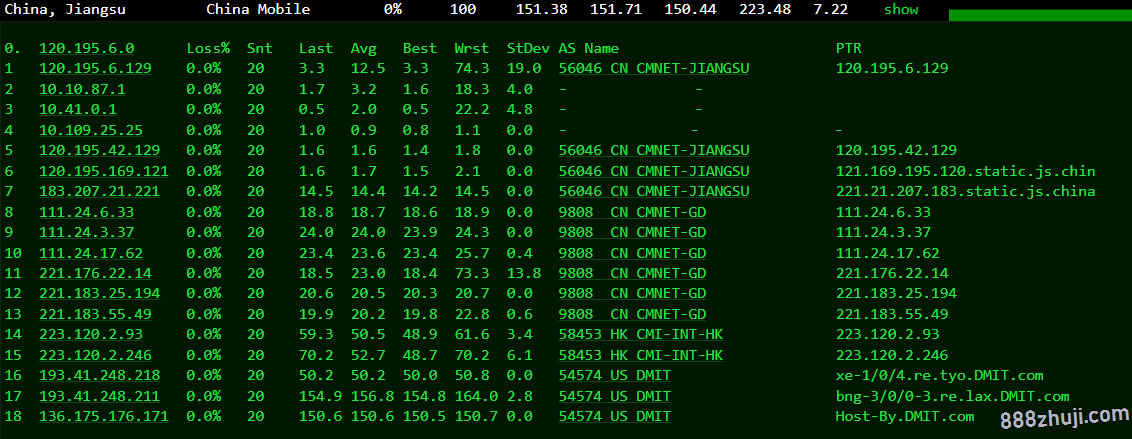
Task: Open the 54574 US DMIT link on hop 16
Action: 615,375
